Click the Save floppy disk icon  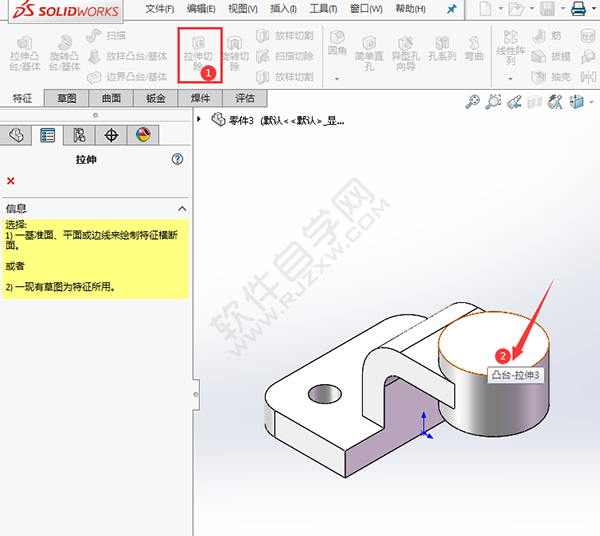(547, 8)
